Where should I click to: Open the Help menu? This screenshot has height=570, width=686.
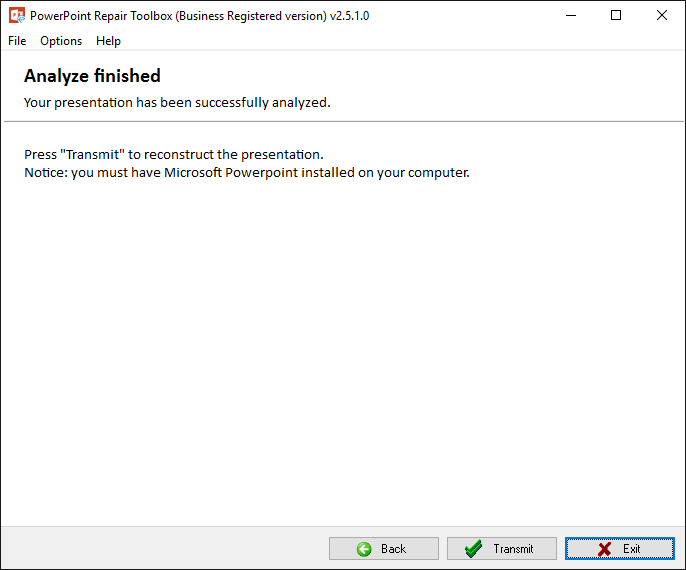[108, 41]
